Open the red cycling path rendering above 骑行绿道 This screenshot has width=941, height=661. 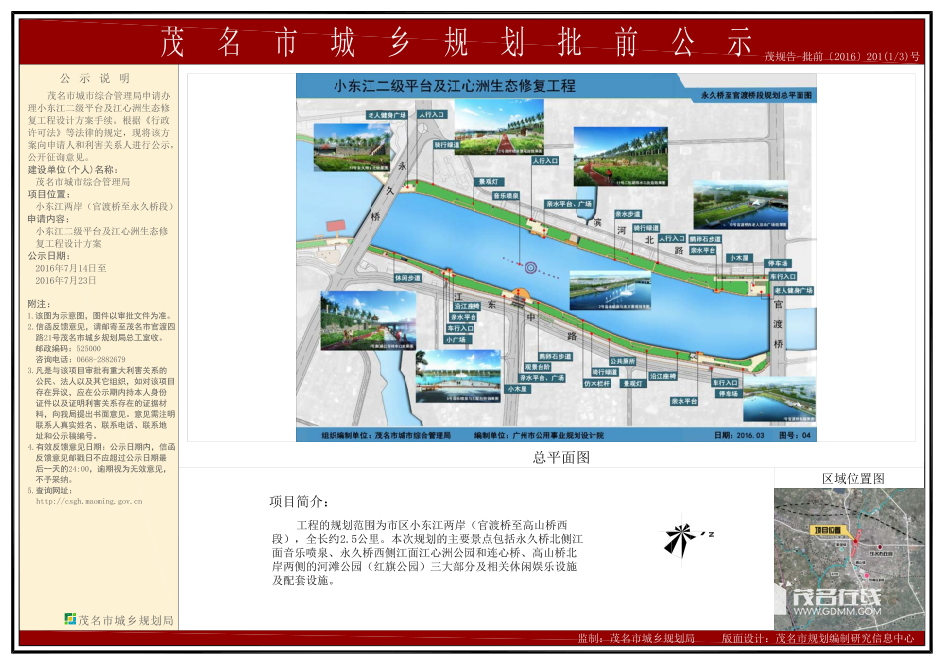point(499,127)
